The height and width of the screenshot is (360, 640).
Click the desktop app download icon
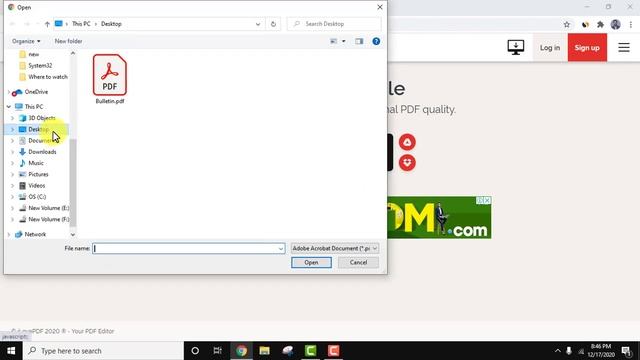pyautogui.click(x=516, y=47)
